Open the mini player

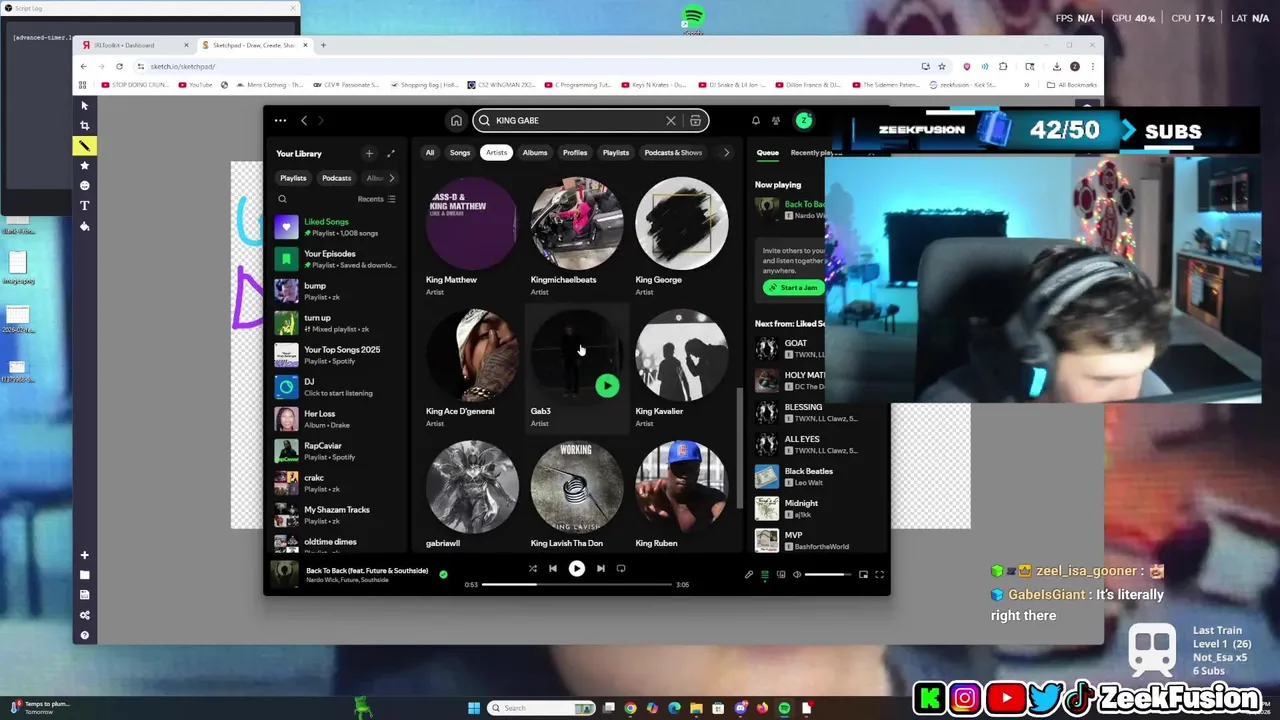click(x=863, y=574)
